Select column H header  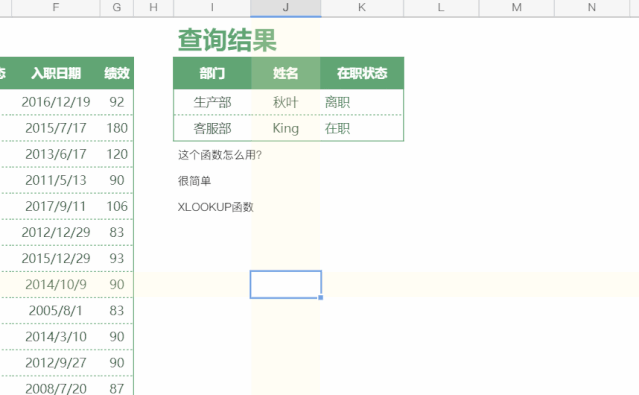point(153,8)
